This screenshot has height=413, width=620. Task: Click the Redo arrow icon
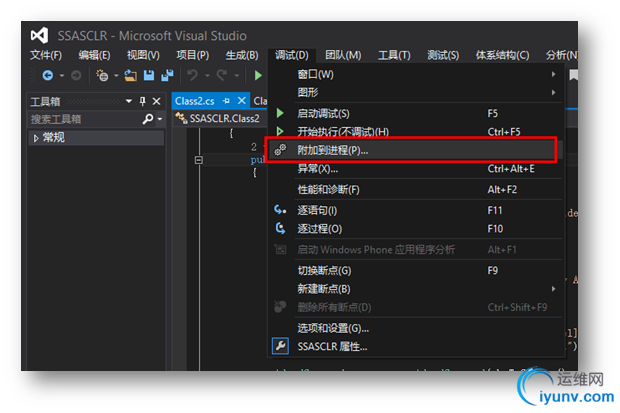coord(222,75)
